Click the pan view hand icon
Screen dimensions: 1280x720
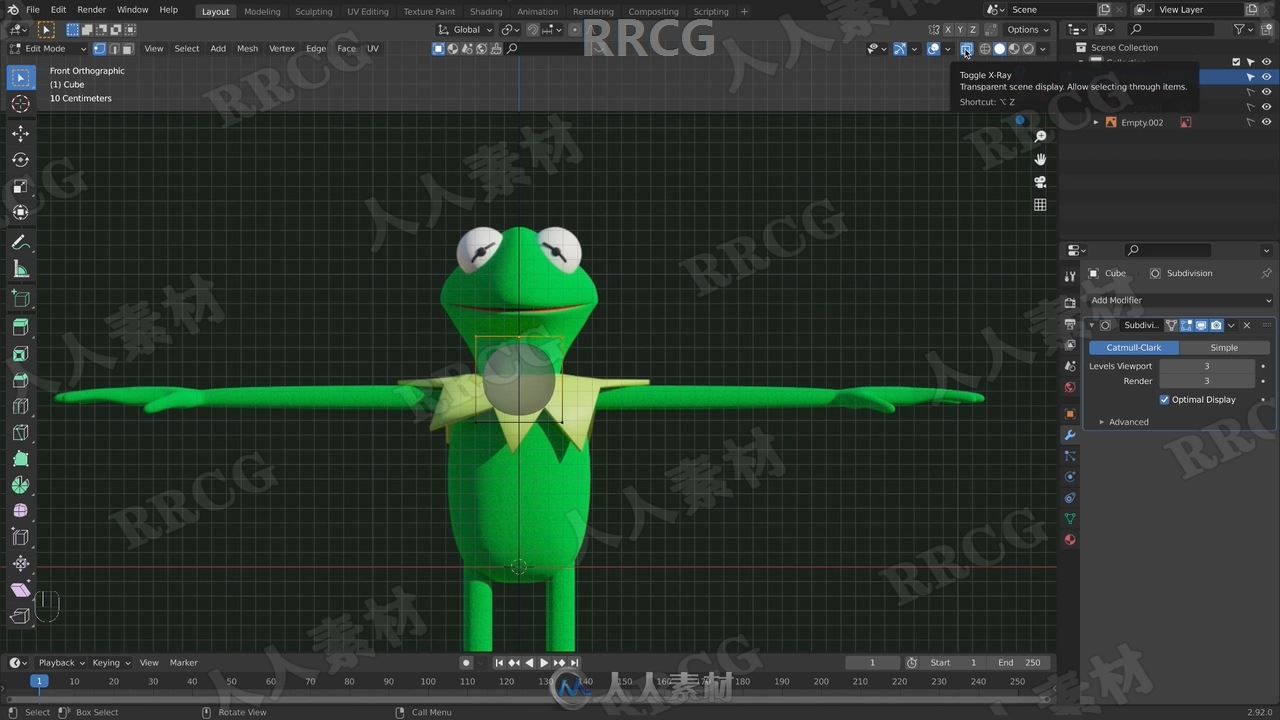(x=1040, y=159)
